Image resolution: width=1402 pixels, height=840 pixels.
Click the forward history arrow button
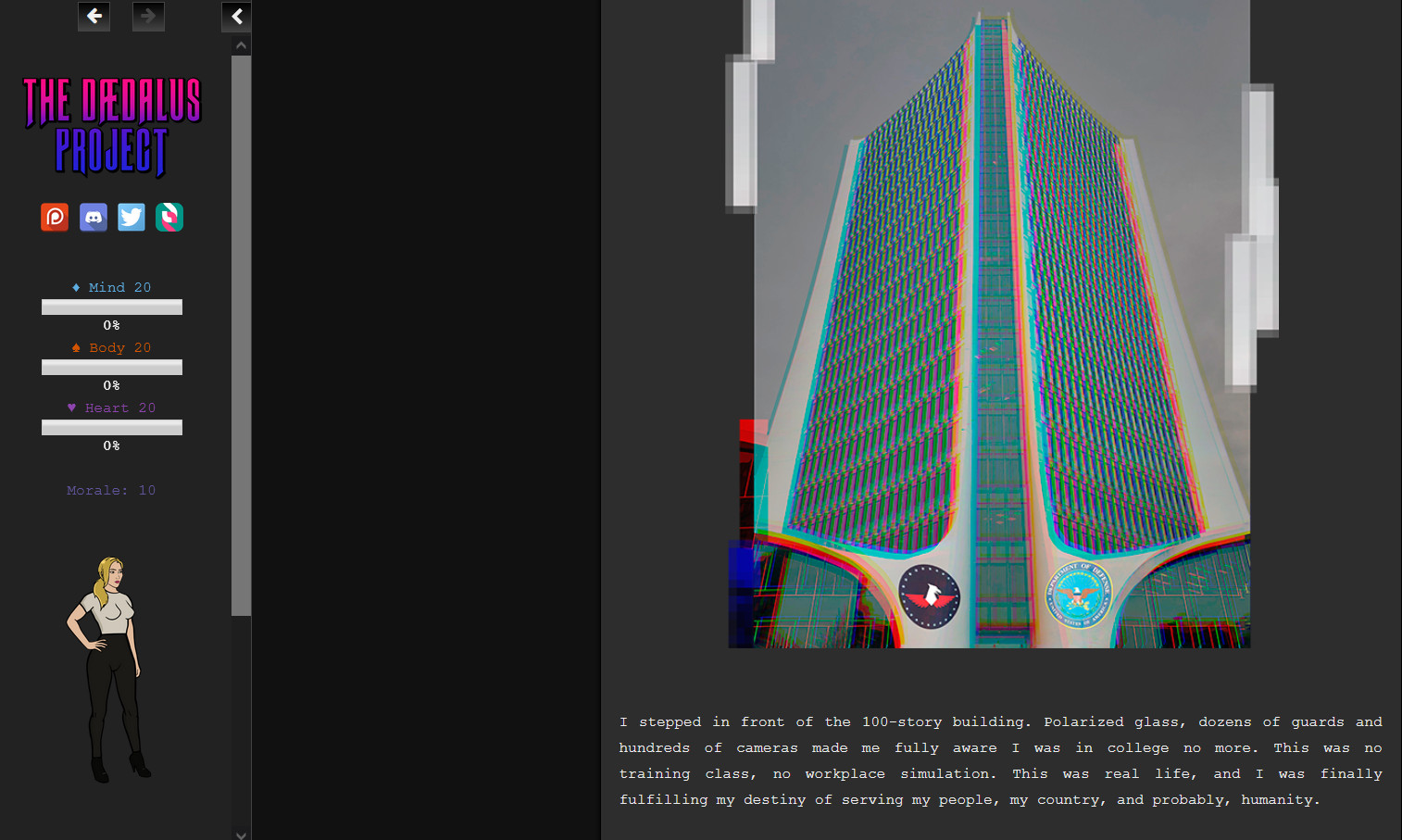point(148,16)
